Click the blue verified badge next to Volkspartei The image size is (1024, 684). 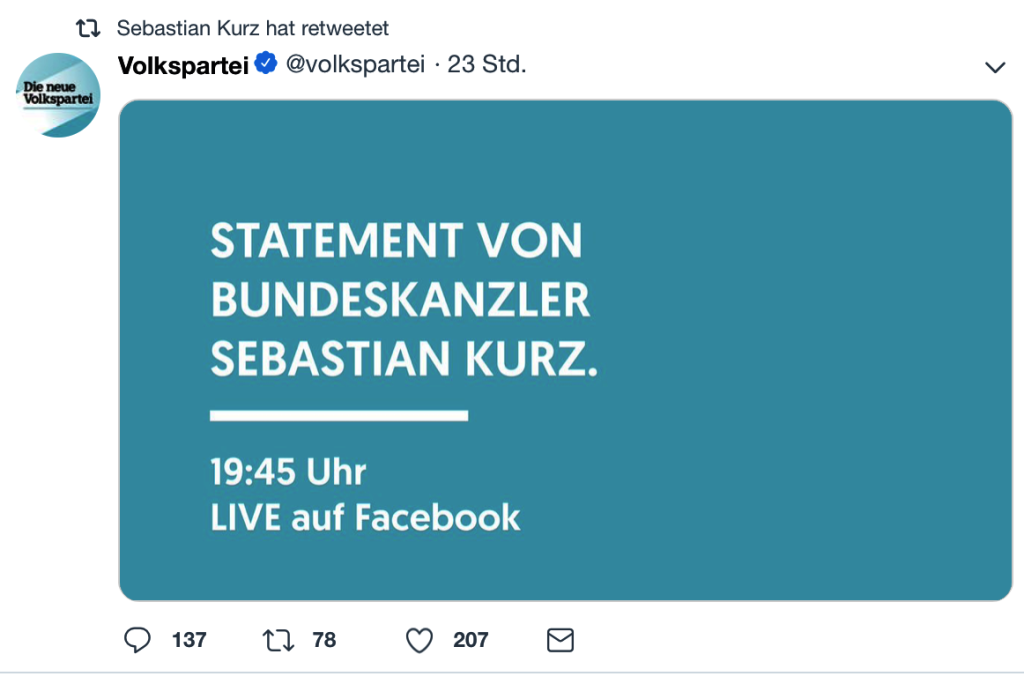(265, 65)
